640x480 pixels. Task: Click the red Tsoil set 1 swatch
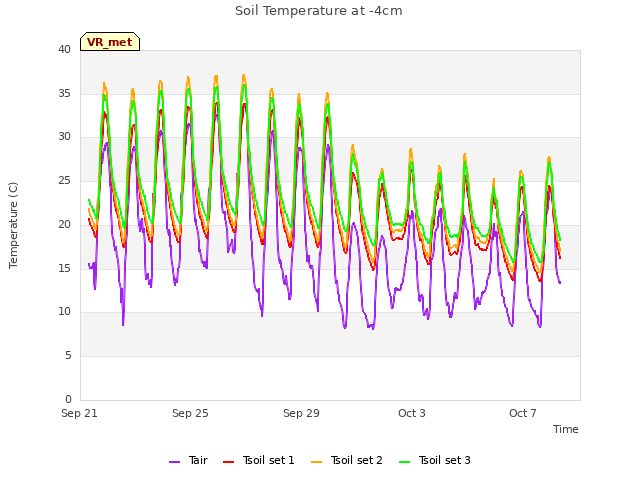[229, 462]
